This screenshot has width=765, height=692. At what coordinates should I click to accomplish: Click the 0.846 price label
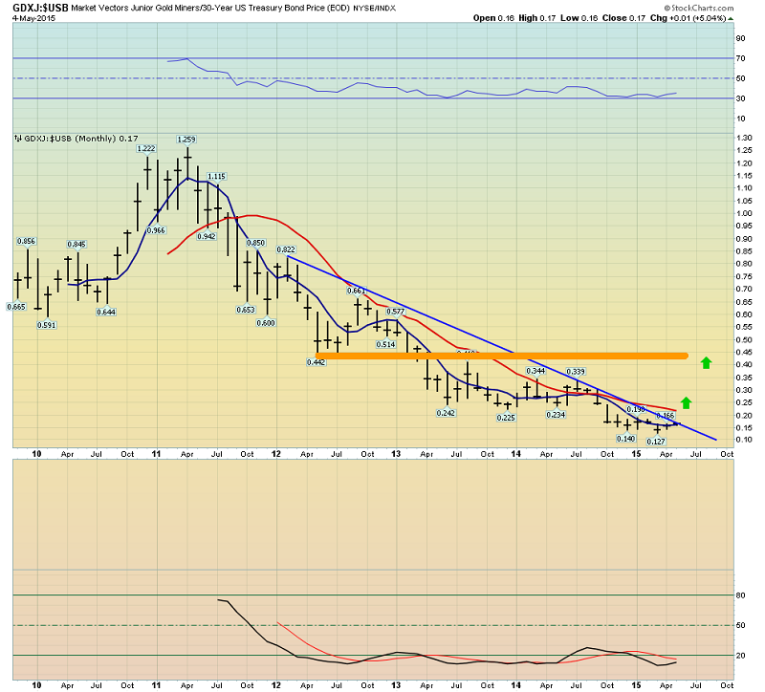point(76,244)
